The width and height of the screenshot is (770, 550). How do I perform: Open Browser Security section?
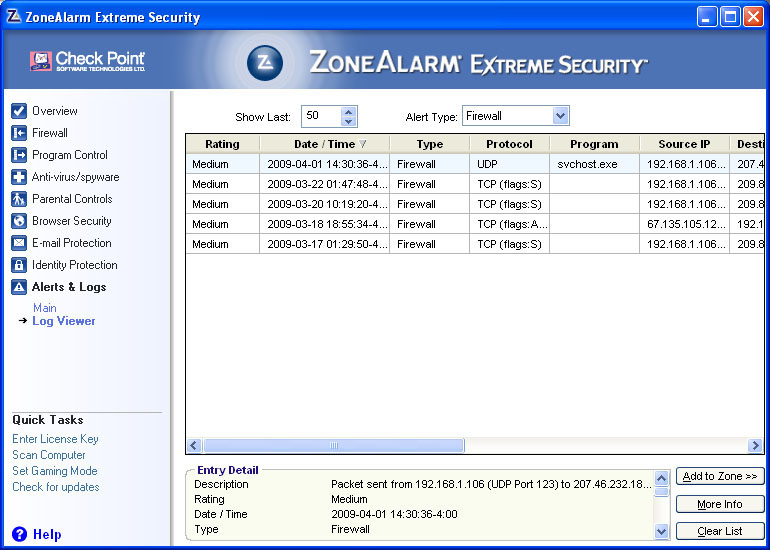(x=72, y=221)
